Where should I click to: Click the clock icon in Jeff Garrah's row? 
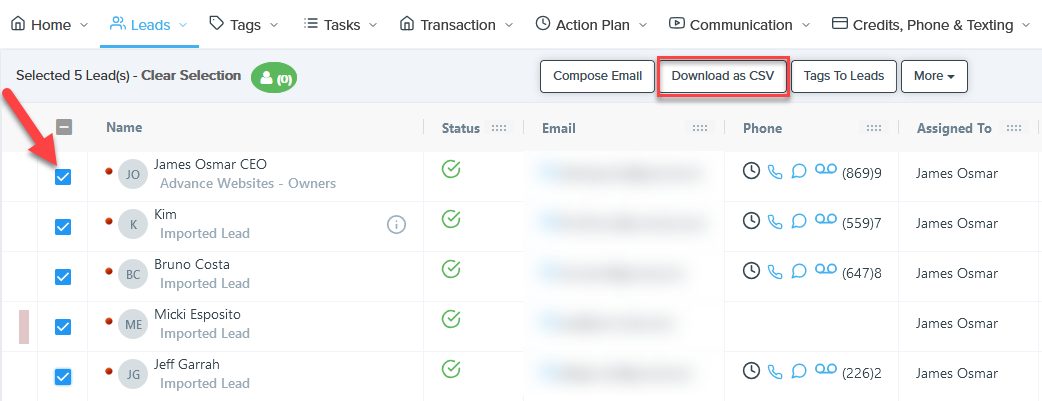(x=751, y=371)
